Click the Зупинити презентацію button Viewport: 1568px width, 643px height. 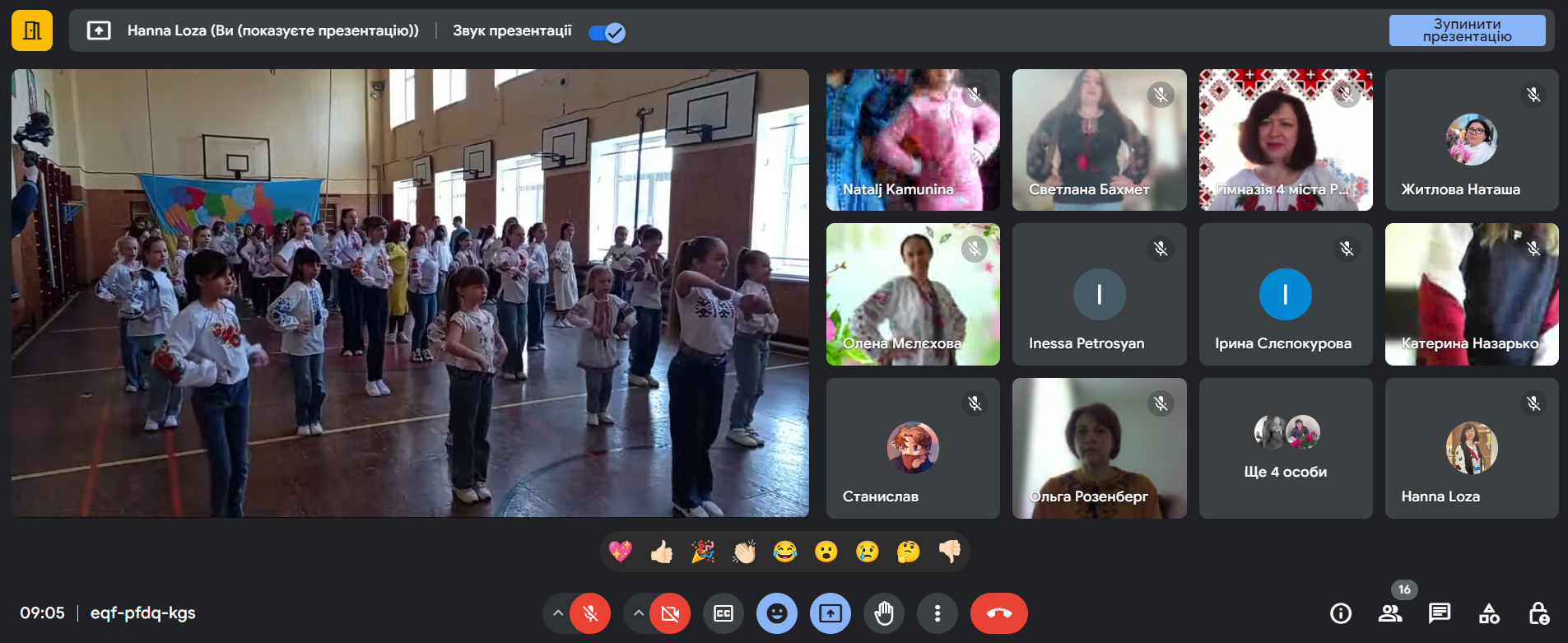point(1467,30)
